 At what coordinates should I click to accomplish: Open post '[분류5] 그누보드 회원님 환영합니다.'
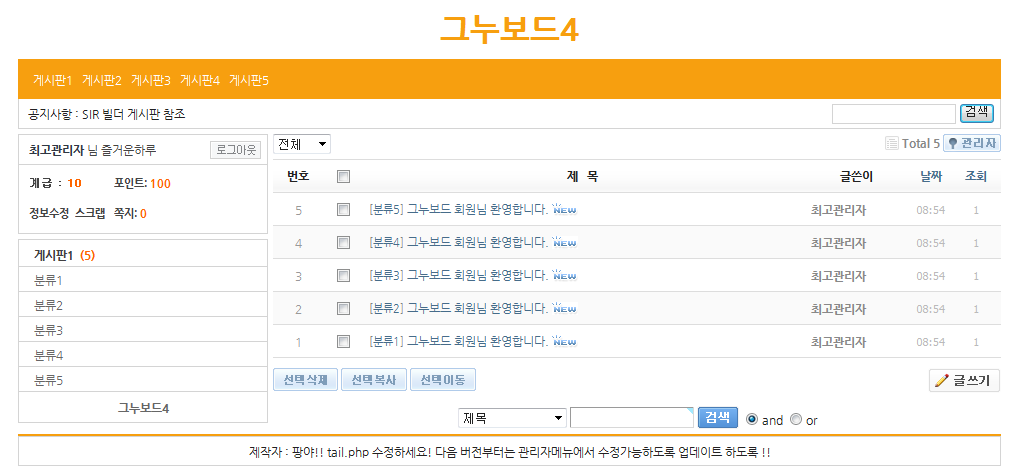coord(458,209)
